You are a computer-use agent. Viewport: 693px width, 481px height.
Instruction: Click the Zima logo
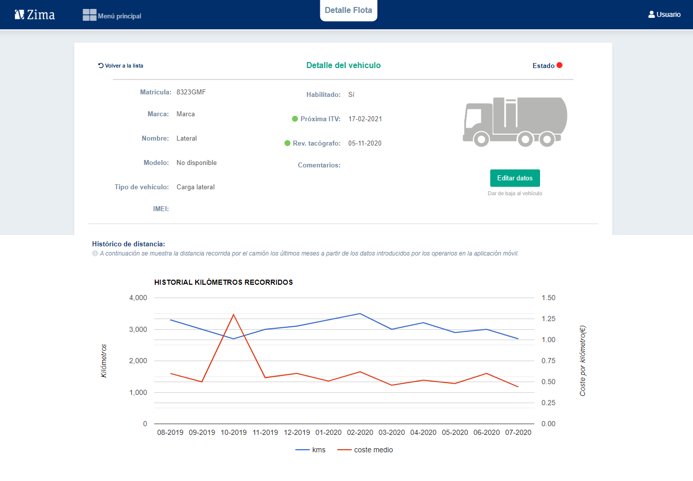(x=34, y=14)
